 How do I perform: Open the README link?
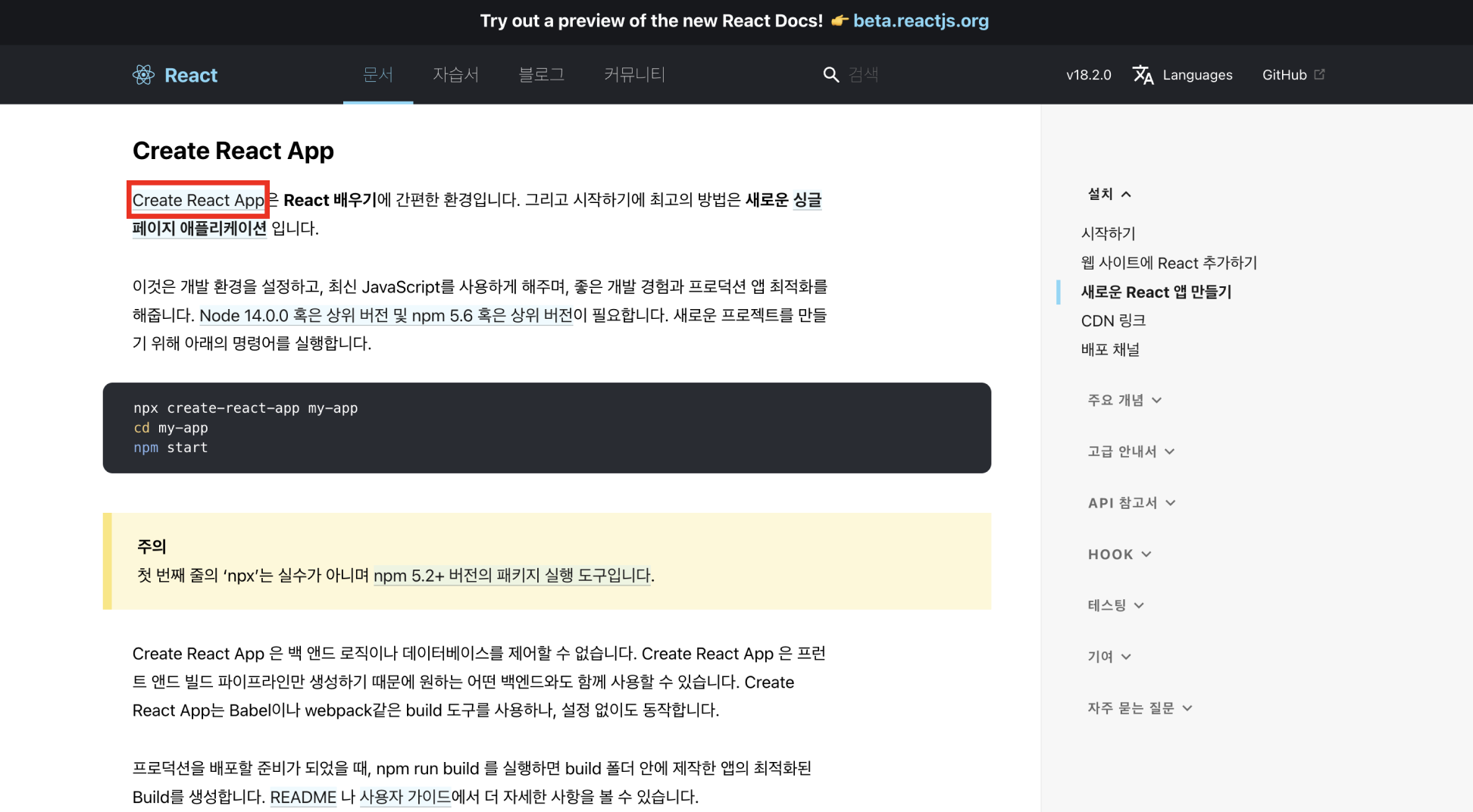tap(303, 797)
